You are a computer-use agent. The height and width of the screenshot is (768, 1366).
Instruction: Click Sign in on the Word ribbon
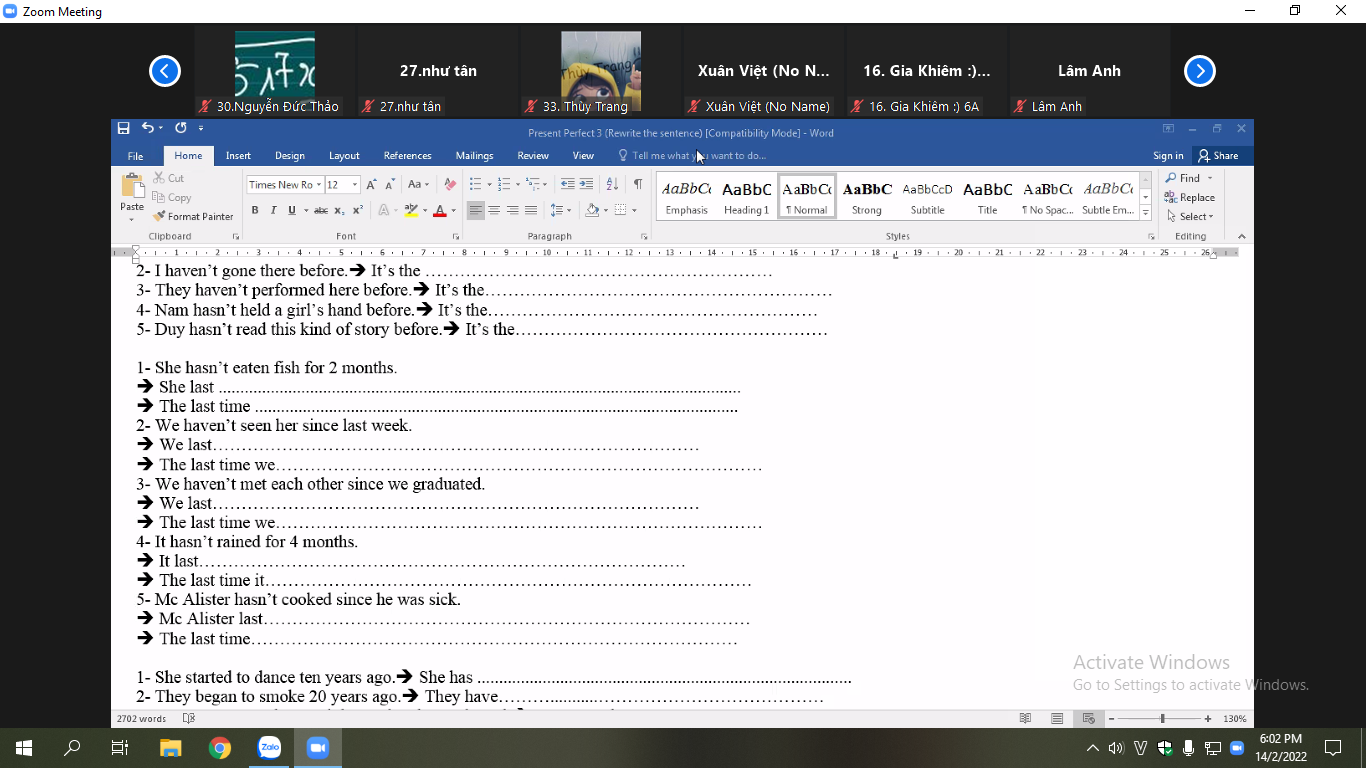click(1168, 155)
